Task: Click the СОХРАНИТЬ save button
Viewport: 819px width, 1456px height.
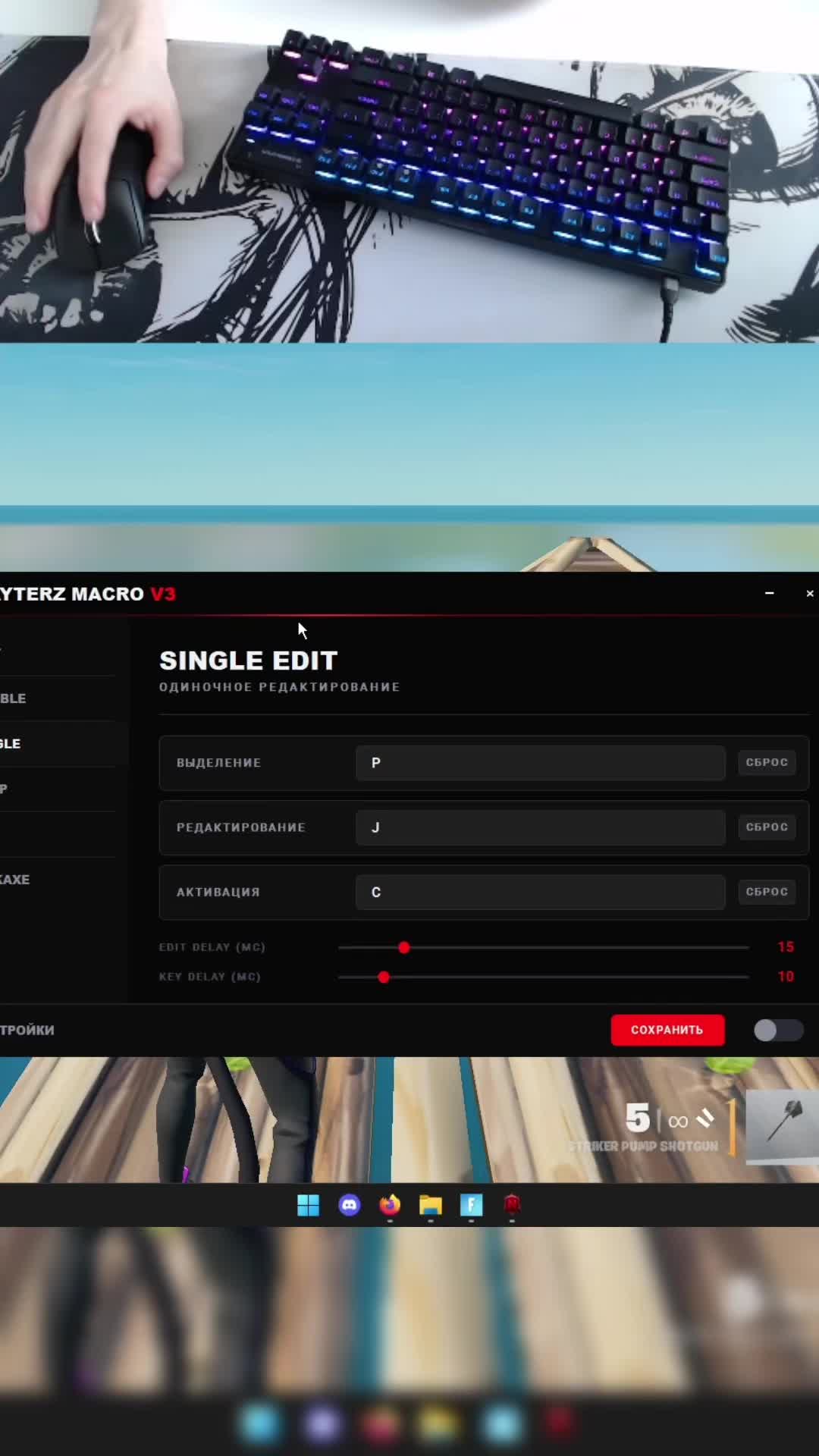Action: [x=667, y=1030]
